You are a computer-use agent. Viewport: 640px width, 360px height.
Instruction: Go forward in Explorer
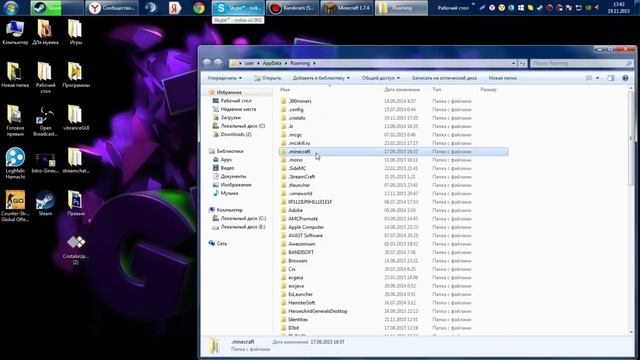218,63
